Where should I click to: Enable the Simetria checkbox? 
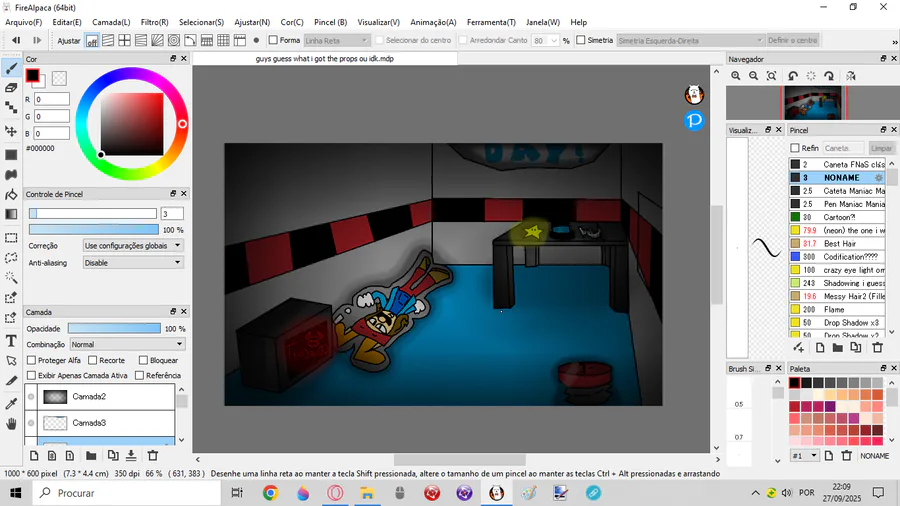(x=581, y=40)
